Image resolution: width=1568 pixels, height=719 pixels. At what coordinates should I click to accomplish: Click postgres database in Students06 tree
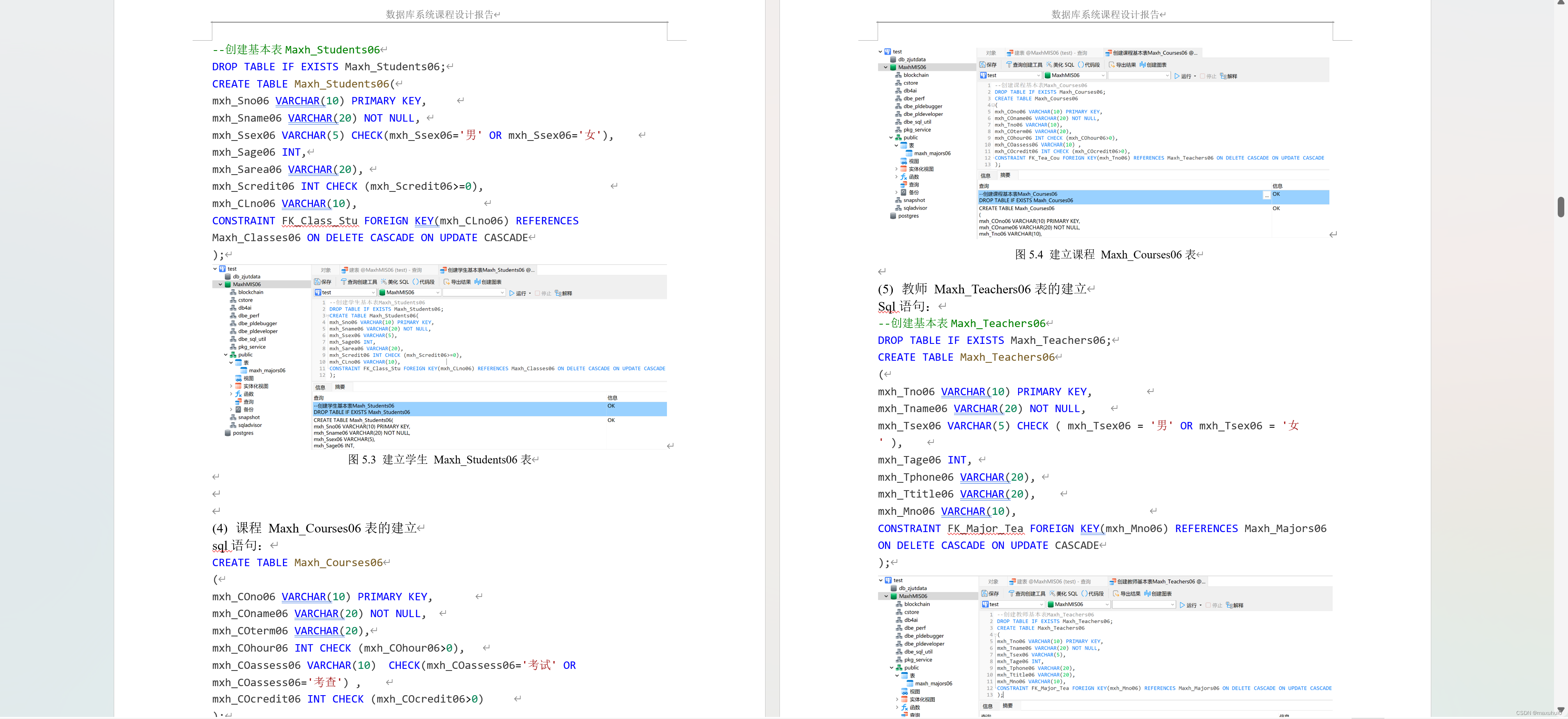[x=243, y=433]
